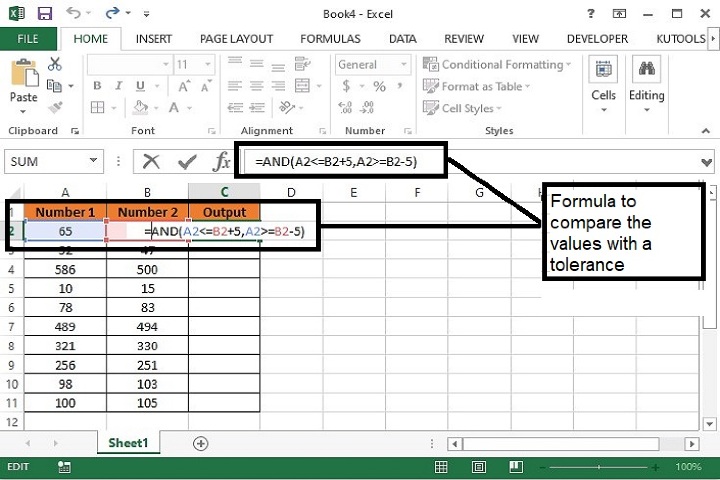Open Customize Quick Access Toolbar dropdown
The image size is (720, 480).
point(146,14)
